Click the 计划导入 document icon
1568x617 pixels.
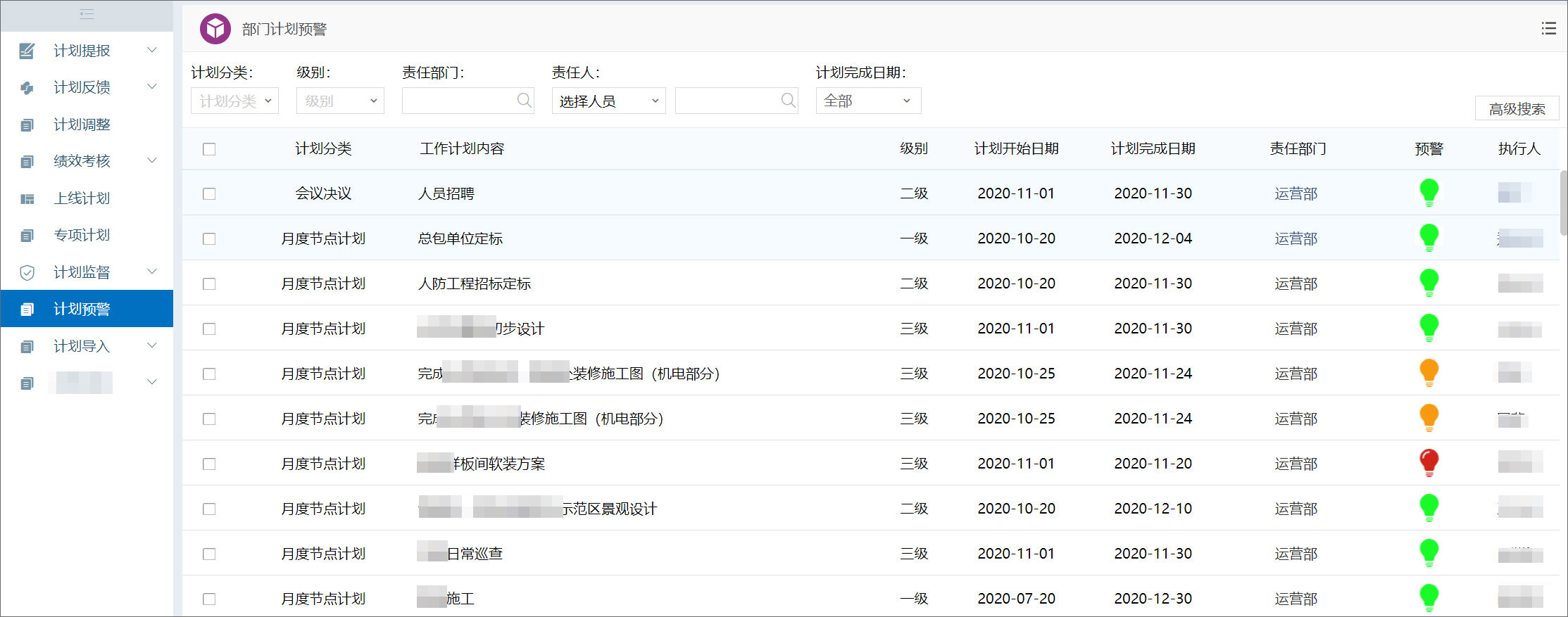(27, 347)
